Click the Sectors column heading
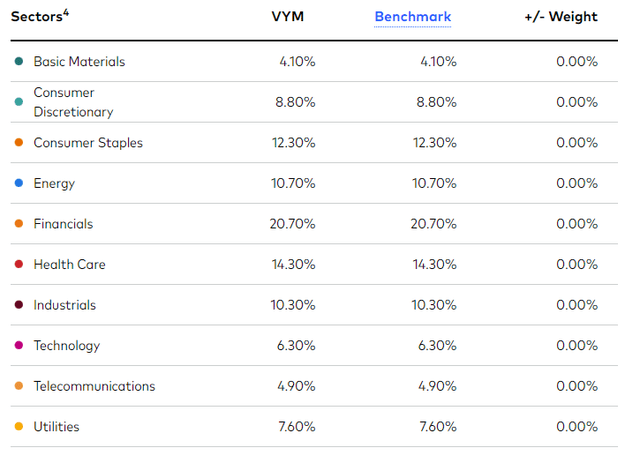Image resolution: width=640 pixels, height=463 pixels. (x=36, y=17)
